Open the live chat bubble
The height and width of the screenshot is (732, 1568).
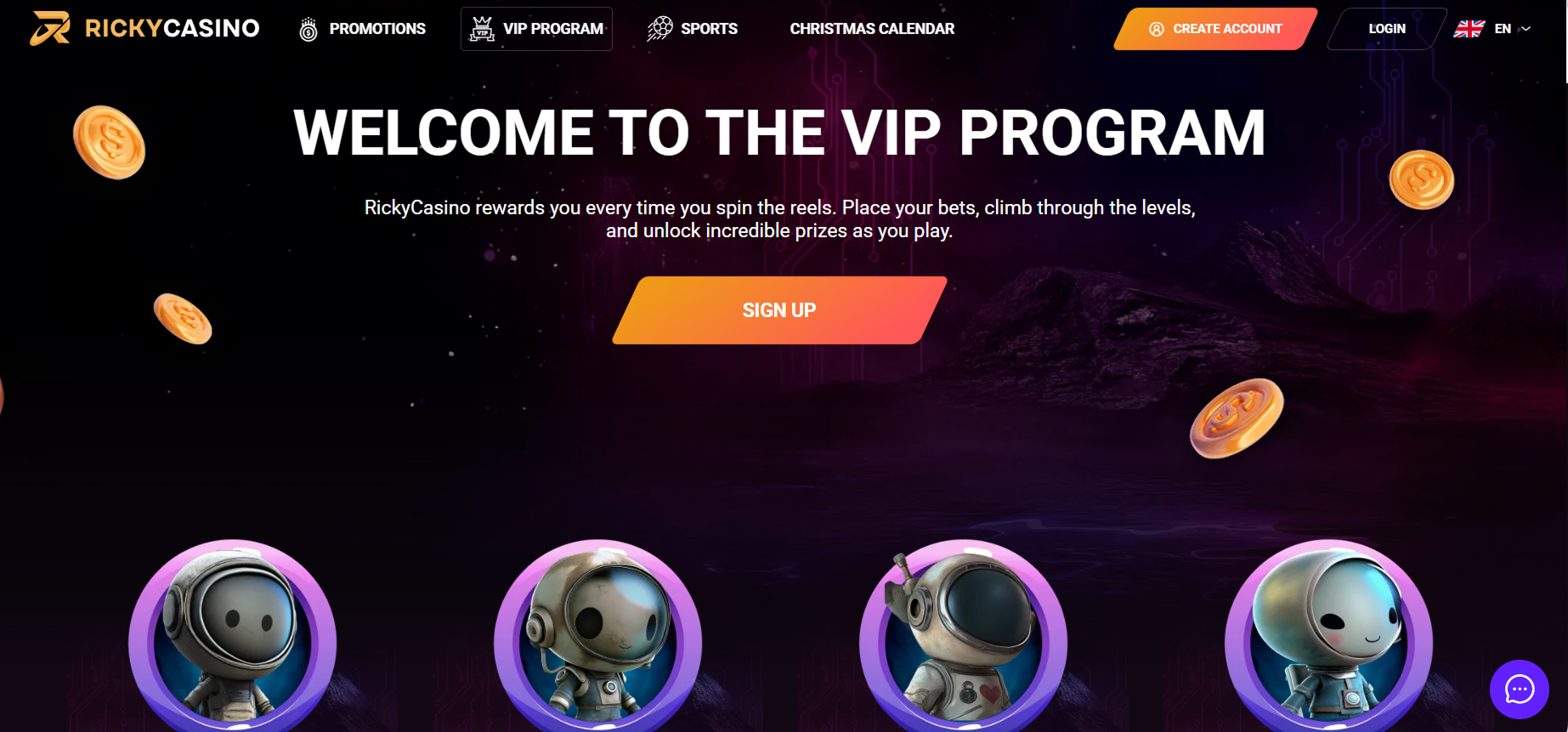pos(1520,689)
